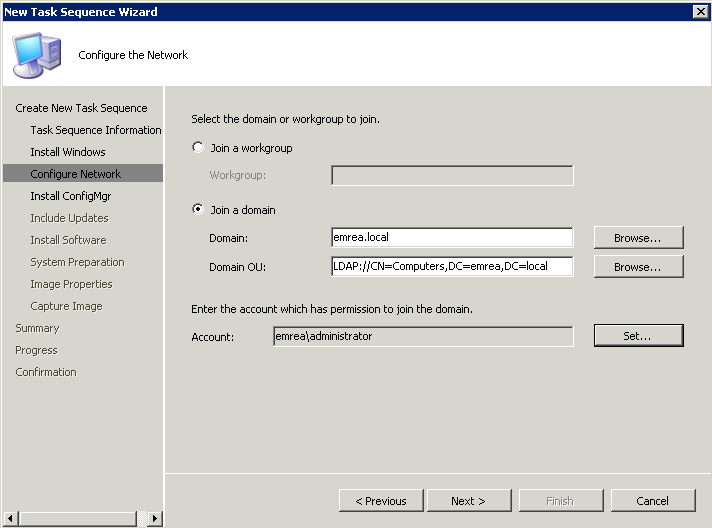This screenshot has height=528, width=712.
Task: Open the Install Windows step
Action: point(68,152)
